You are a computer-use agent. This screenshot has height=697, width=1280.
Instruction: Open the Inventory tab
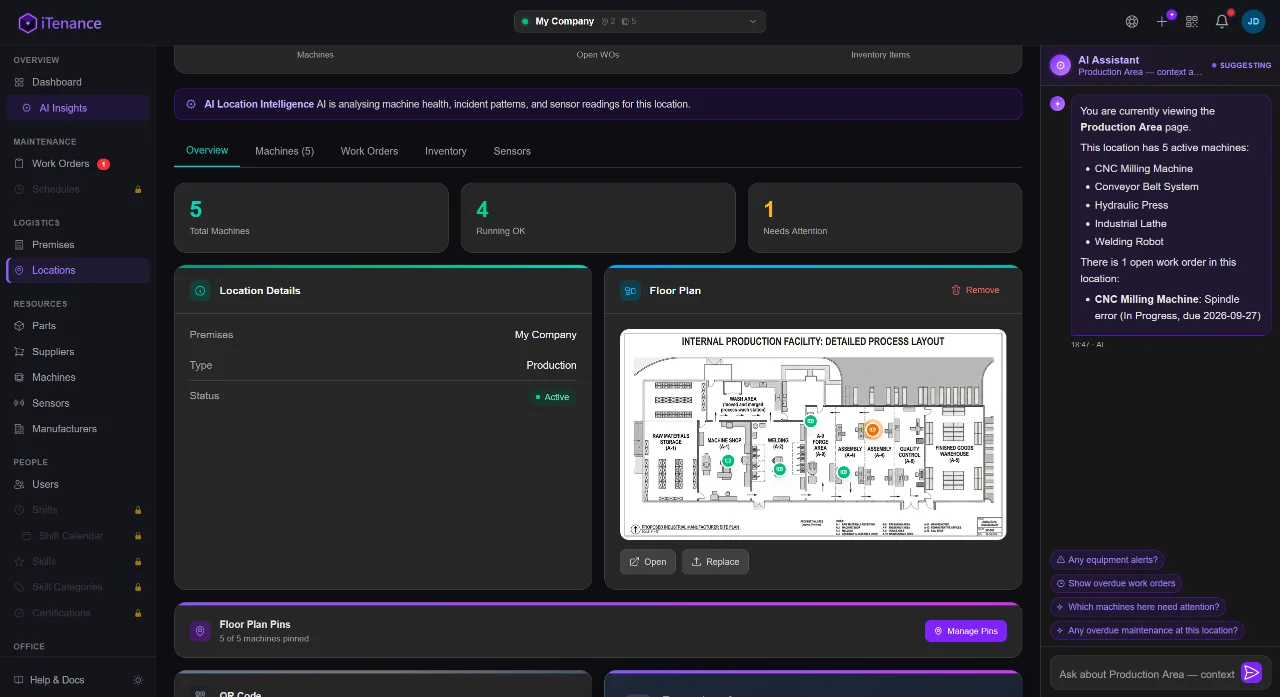(x=446, y=151)
